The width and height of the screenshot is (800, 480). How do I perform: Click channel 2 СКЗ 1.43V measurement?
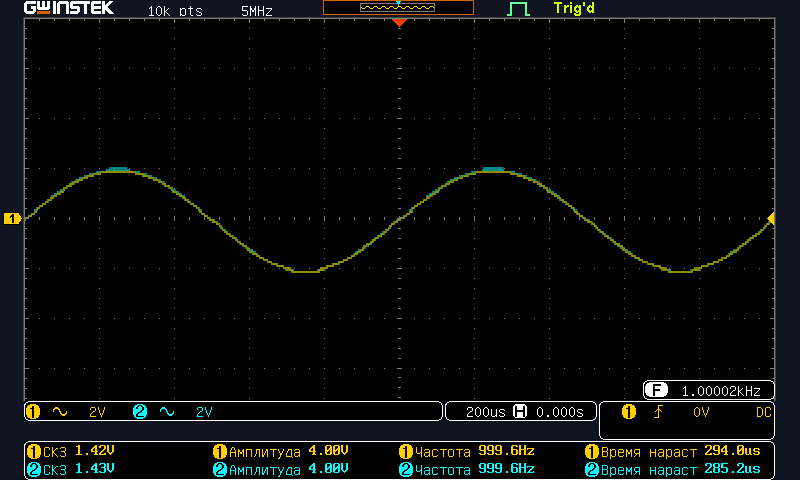point(71,469)
